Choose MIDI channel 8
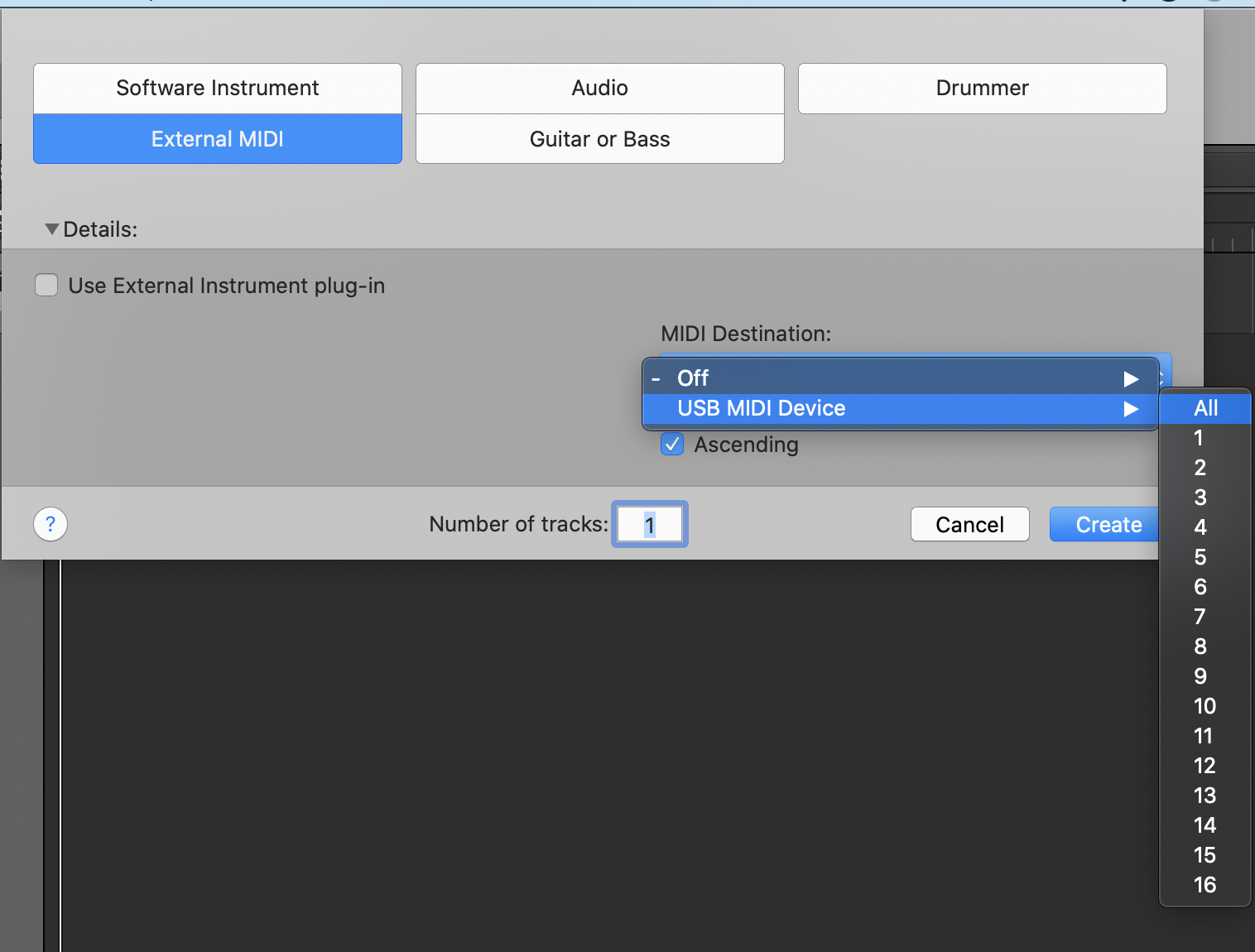 click(1205, 647)
